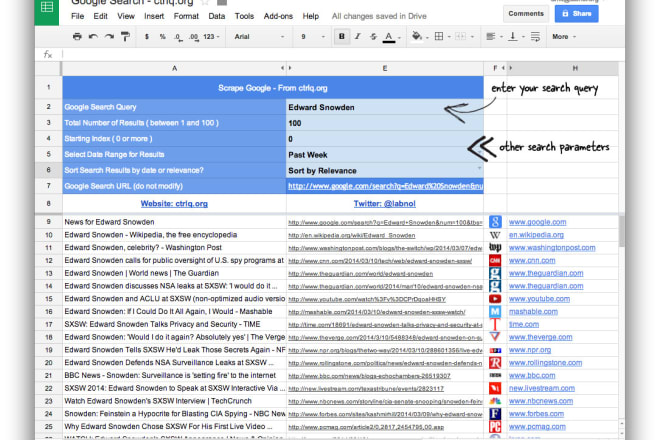The width and height of the screenshot is (660, 440).
Task: Open the borders menu
Action: 442,37
